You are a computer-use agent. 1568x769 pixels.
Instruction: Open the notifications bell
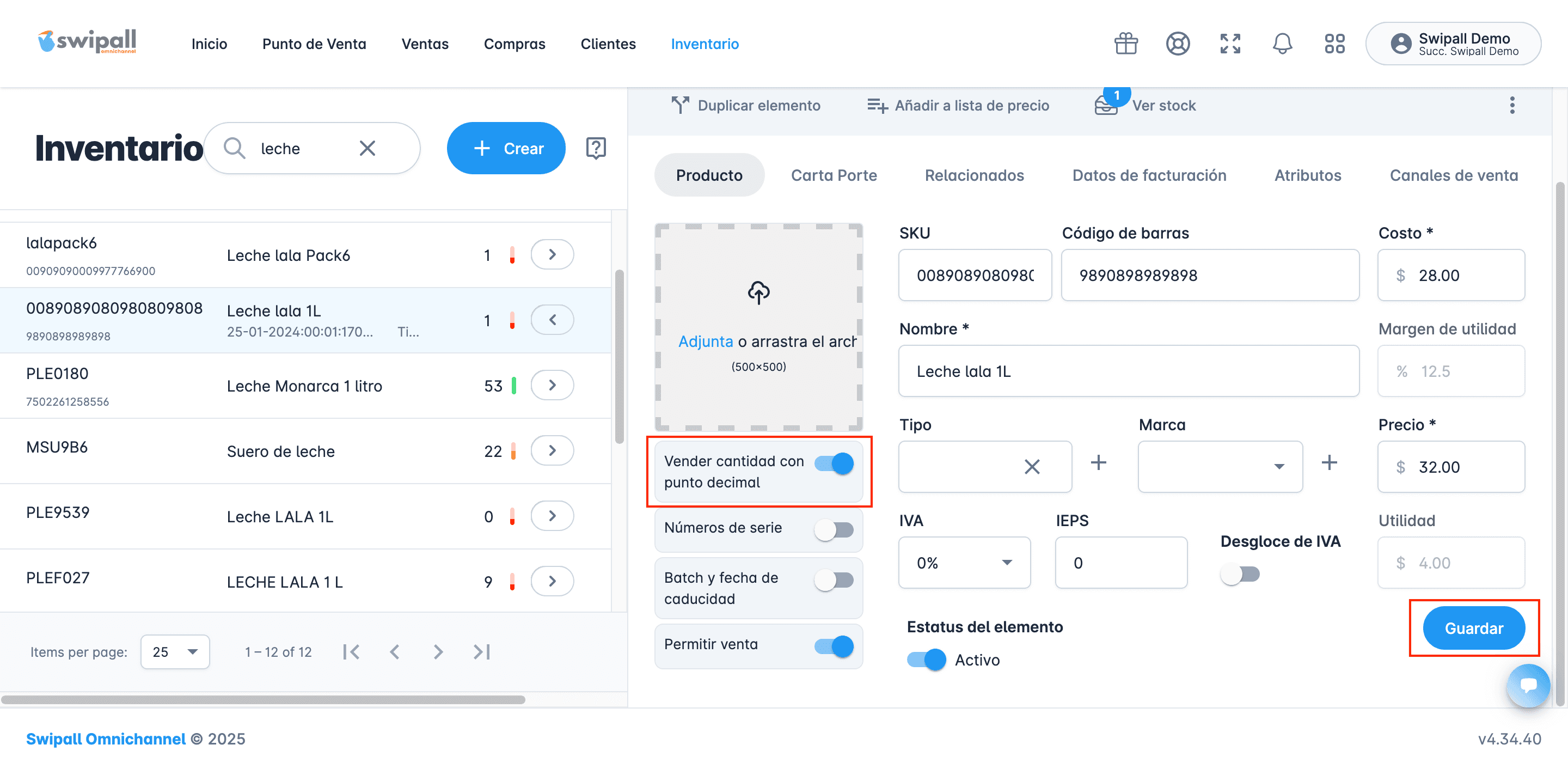[x=1282, y=44]
